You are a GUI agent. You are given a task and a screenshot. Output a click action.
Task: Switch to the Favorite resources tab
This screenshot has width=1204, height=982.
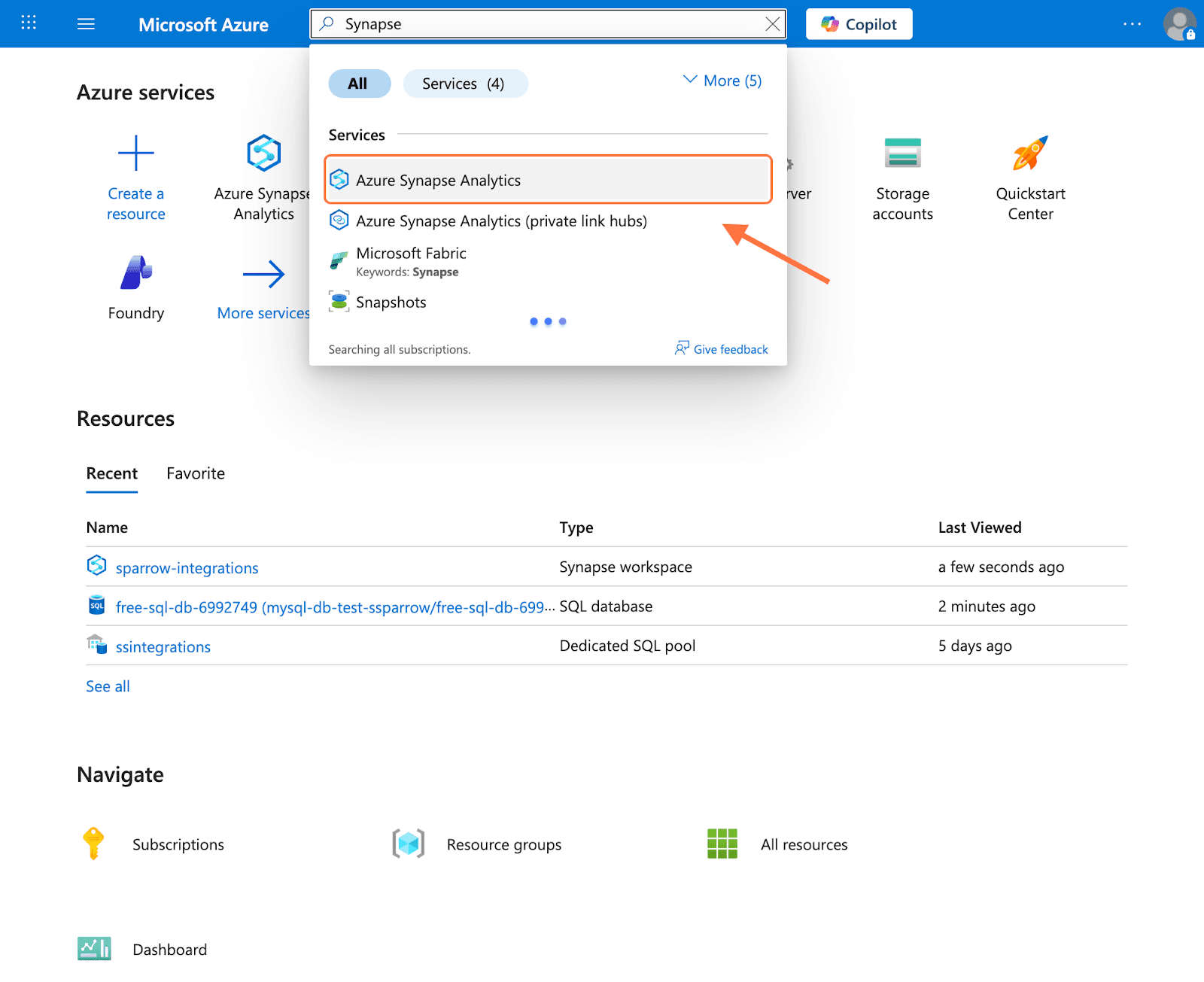coord(196,473)
